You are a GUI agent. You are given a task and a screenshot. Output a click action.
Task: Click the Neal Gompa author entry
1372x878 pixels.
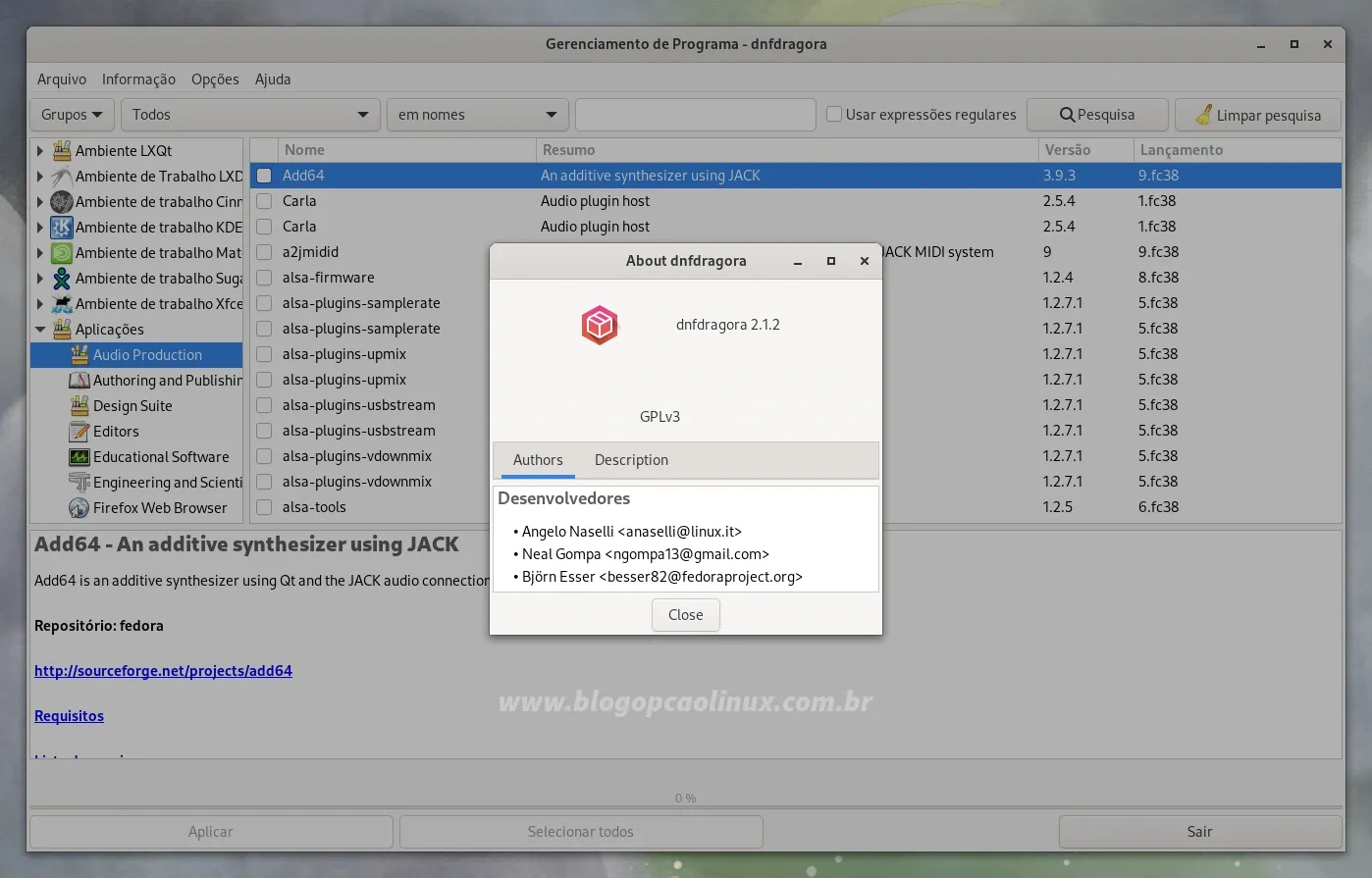pyautogui.click(x=645, y=554)
